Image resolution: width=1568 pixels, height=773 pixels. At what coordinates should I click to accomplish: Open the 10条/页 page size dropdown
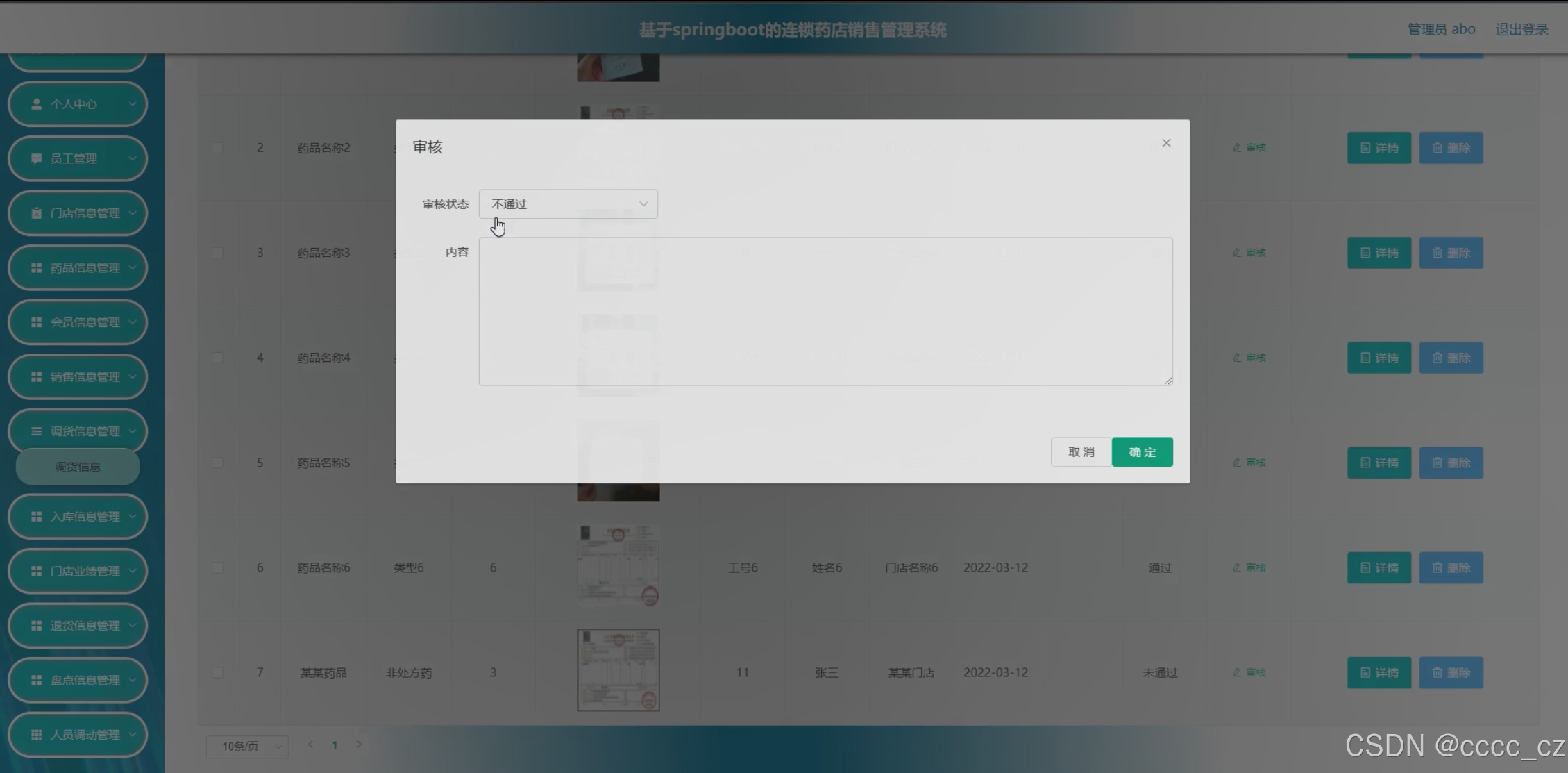(247, 746)
